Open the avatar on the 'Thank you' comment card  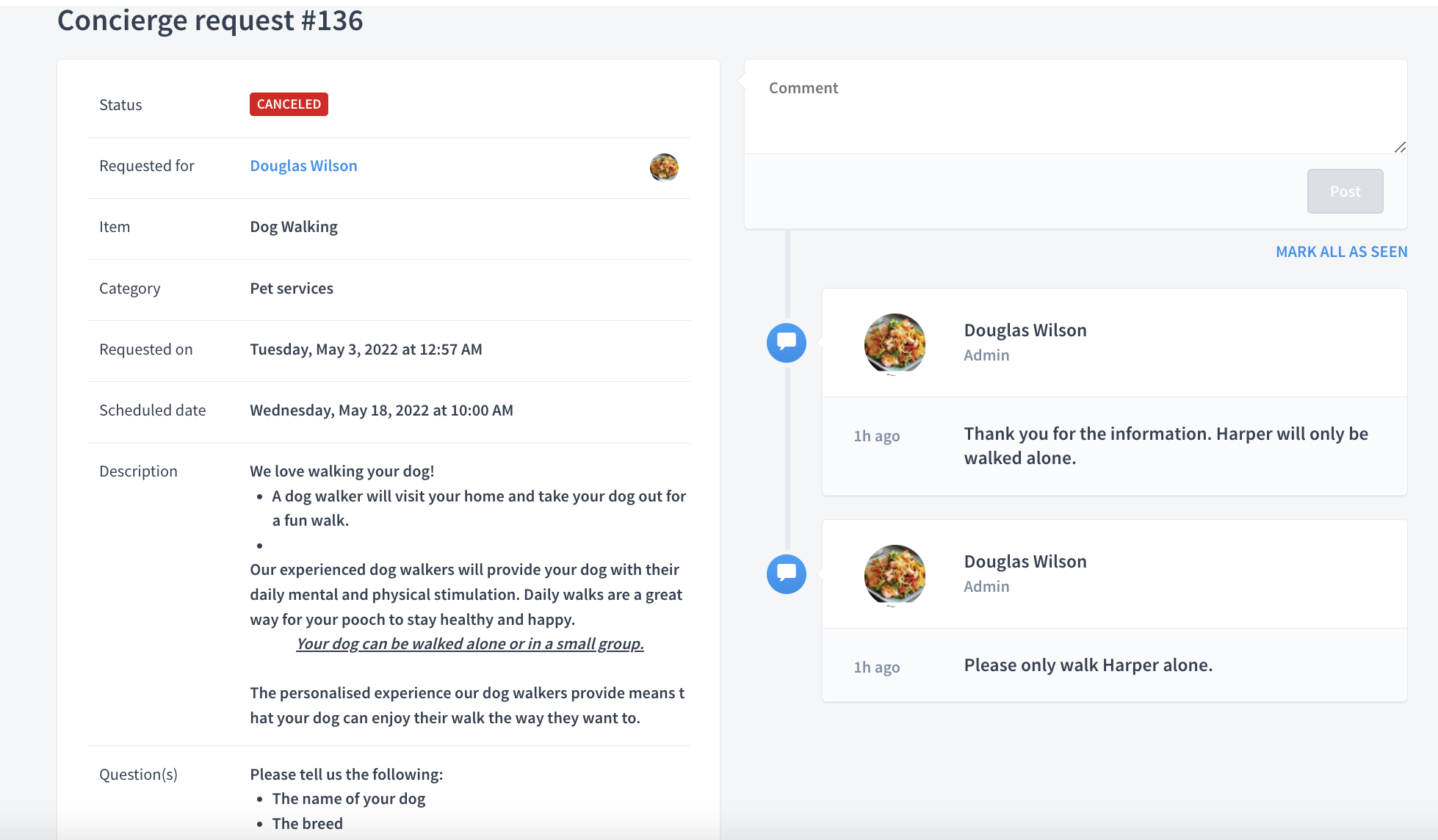[895, 344]
